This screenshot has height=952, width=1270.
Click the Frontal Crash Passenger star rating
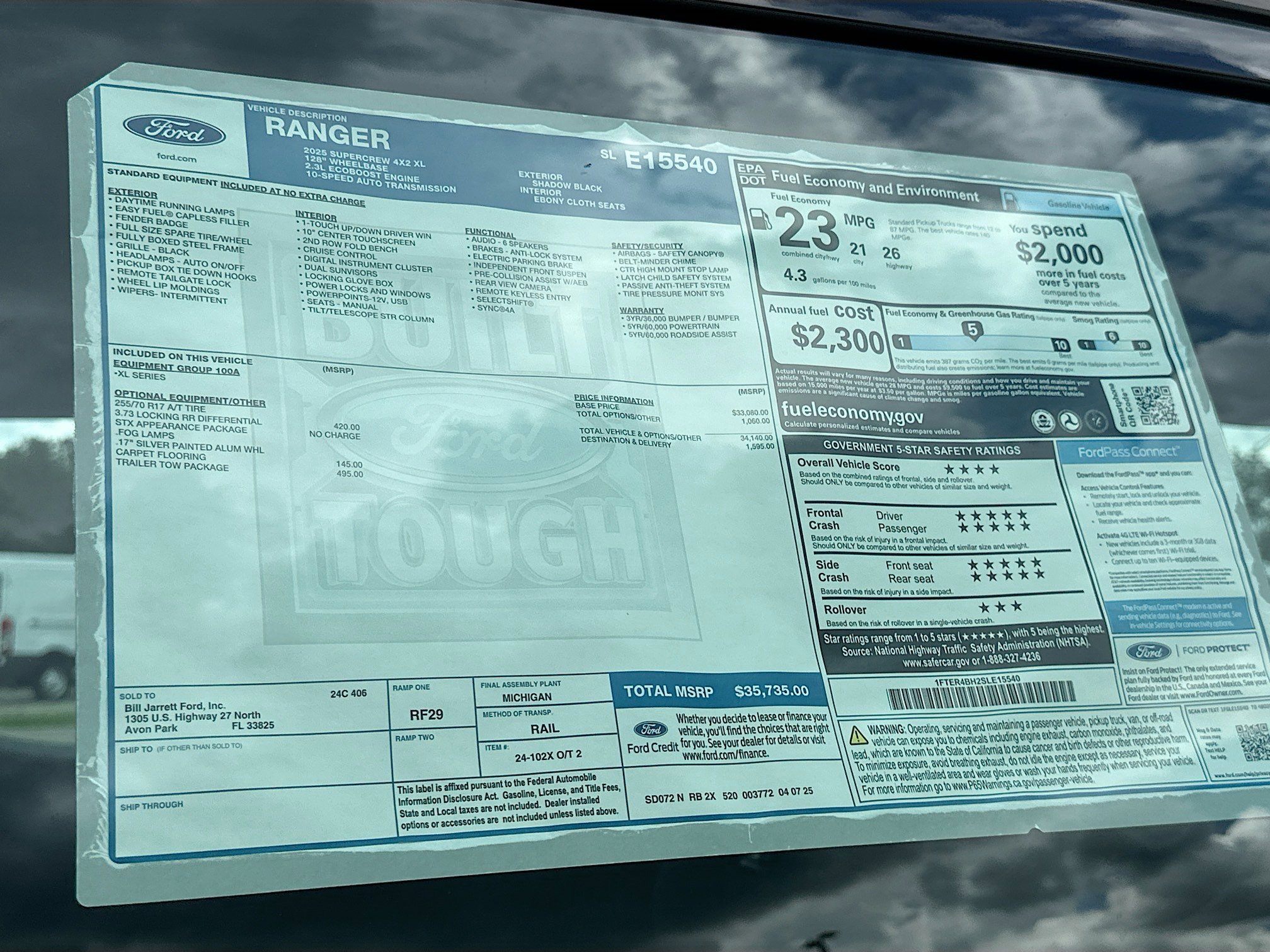pyautogui.click(x=994, y=526)
